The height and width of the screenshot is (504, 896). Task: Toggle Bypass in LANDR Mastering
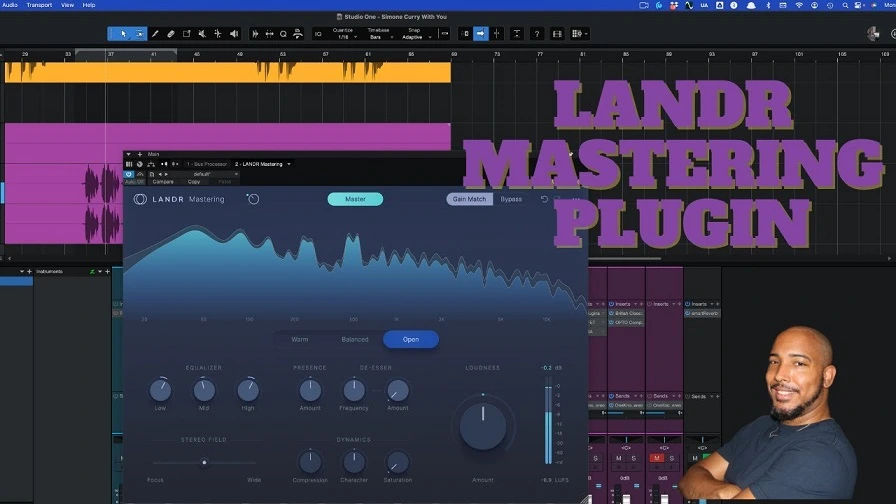point(511,199)
